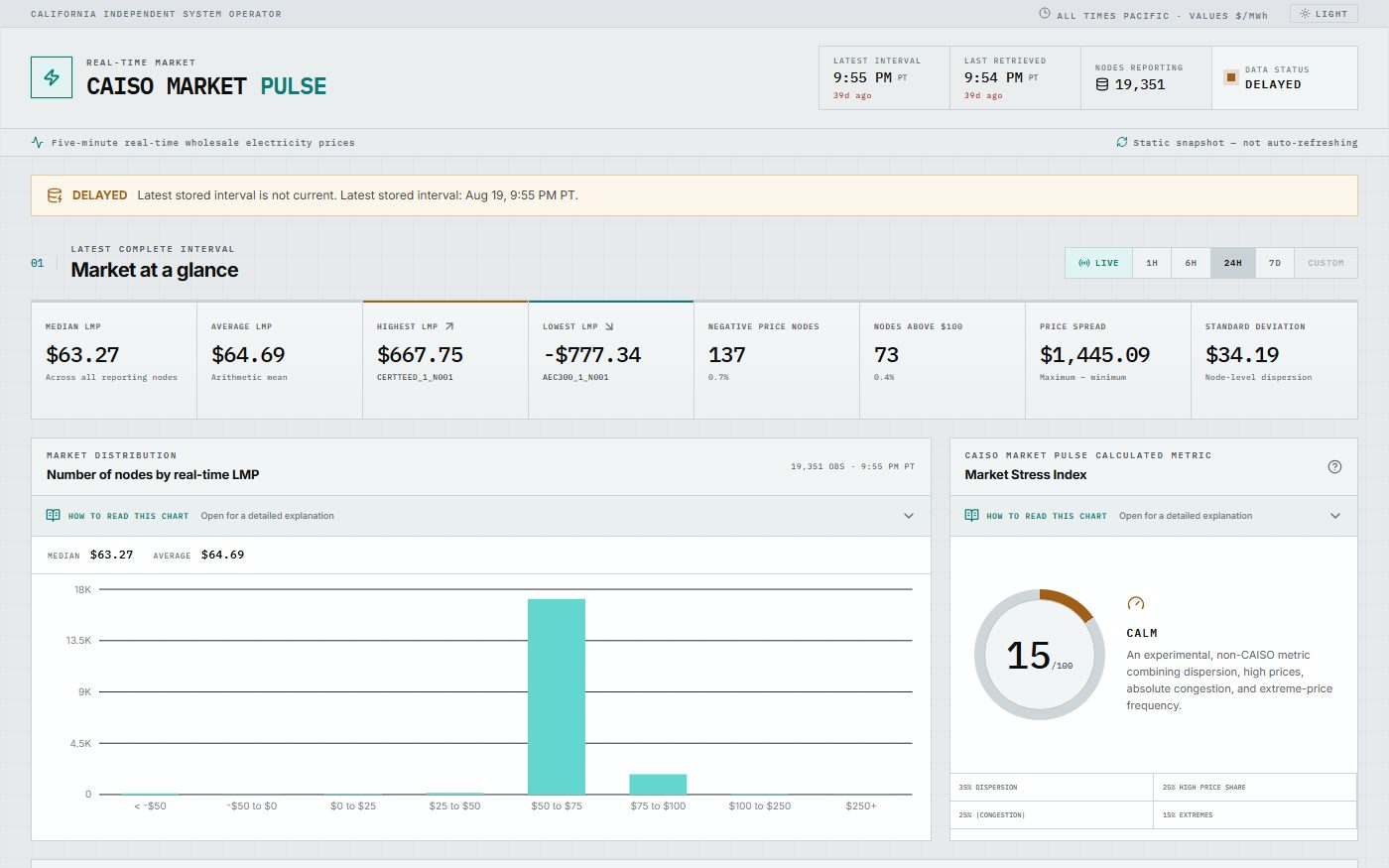Viewport: 1389px width, 868px height.
Task: Click the down-right arrow next to Lowest LMP
Action: (x=609, y=326)
